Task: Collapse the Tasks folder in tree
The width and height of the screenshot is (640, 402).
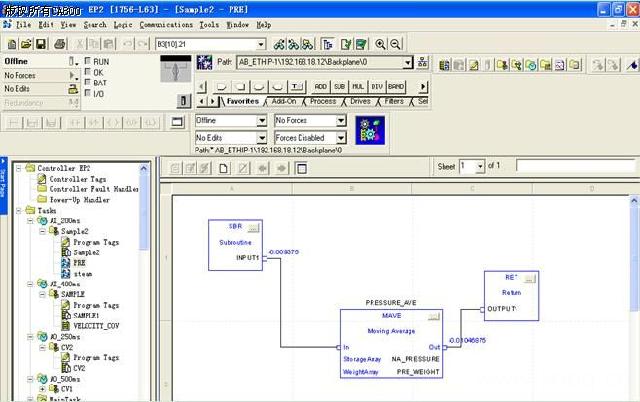Action: [18, 211]
